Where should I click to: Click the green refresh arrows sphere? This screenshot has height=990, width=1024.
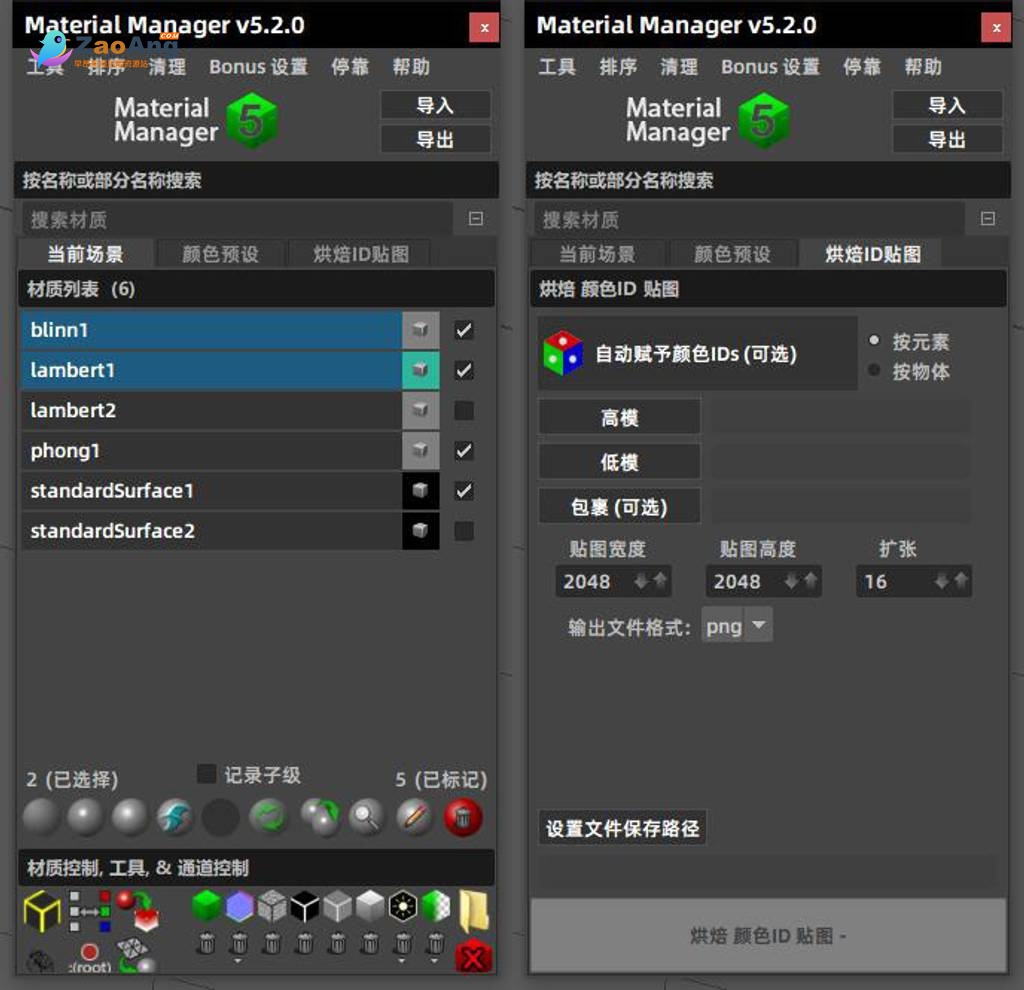point(269,816)
